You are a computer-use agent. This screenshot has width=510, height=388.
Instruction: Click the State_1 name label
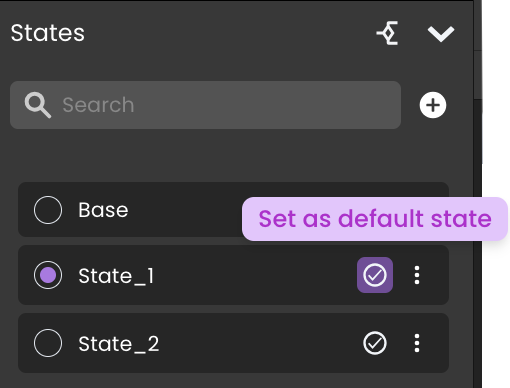pos(116,276)
